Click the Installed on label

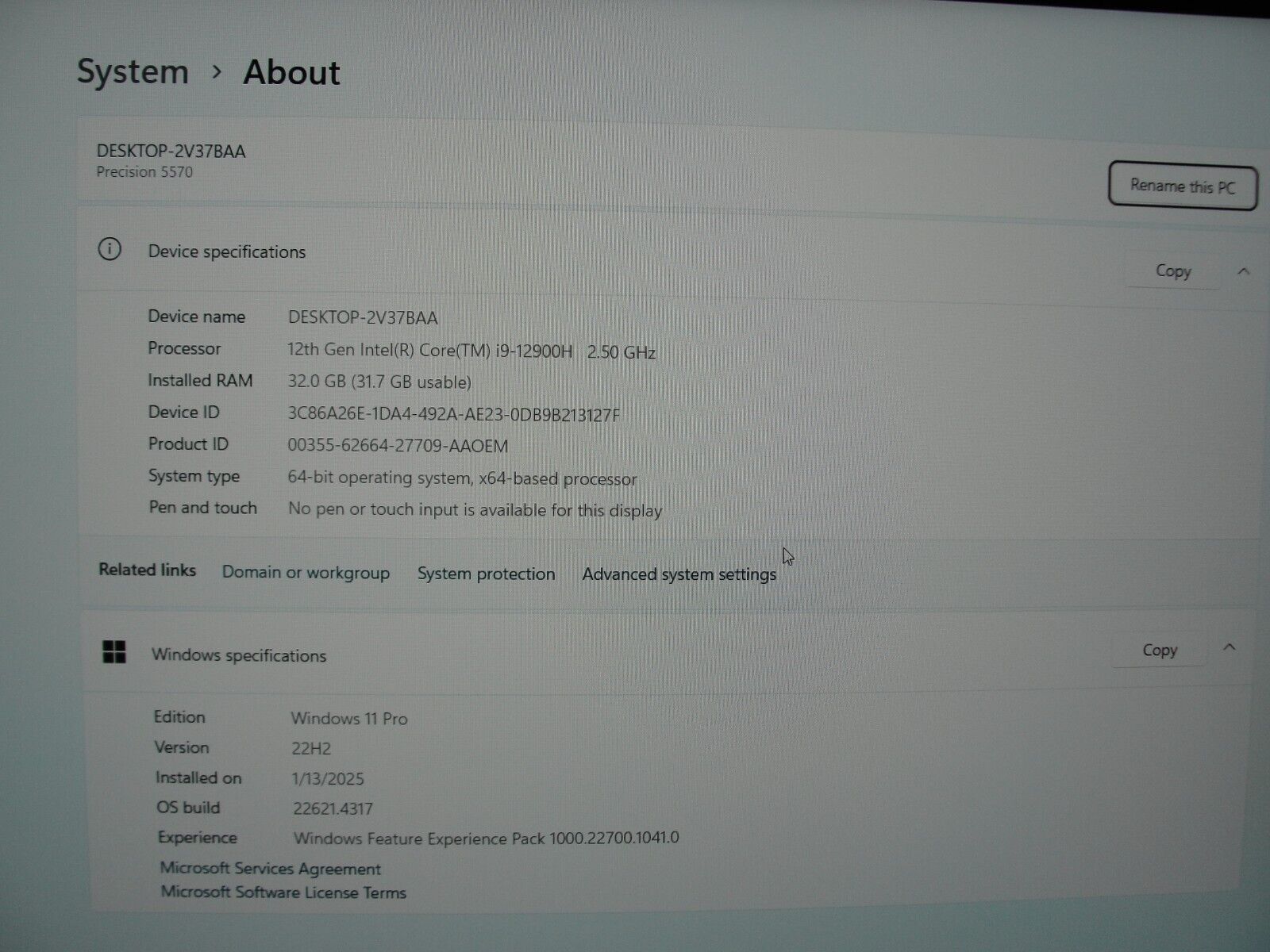tap(198, 778)
